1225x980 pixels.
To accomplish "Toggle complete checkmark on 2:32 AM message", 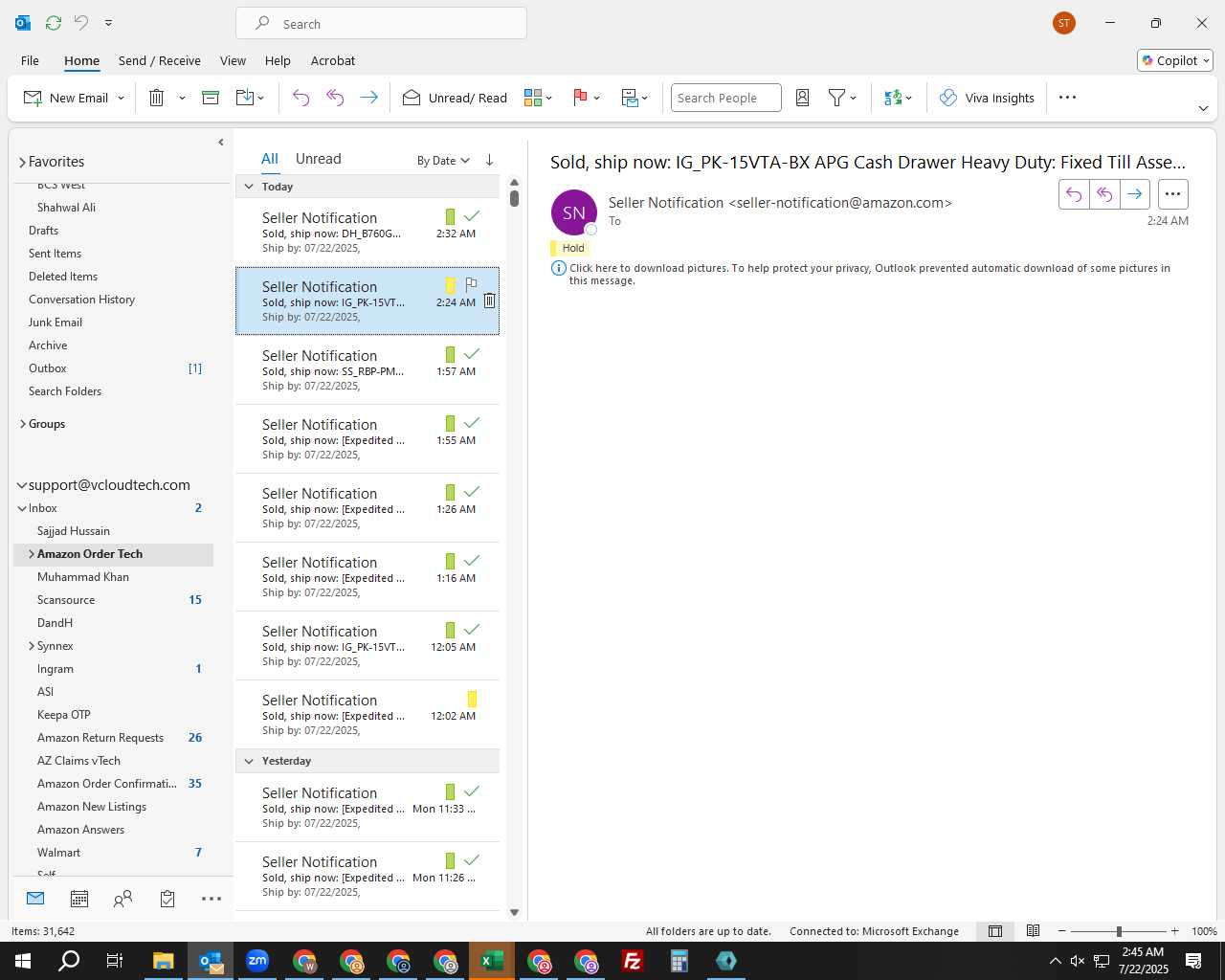I will [472, 216].
